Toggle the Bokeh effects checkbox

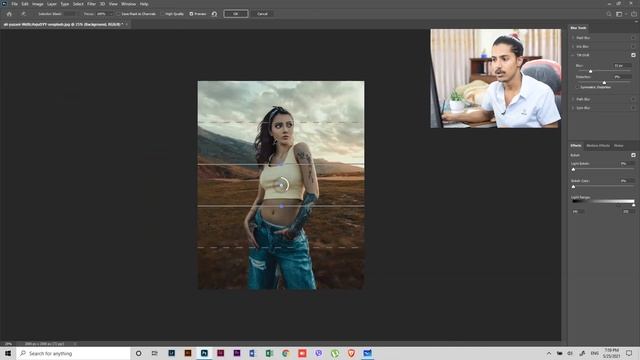point(633,155)
